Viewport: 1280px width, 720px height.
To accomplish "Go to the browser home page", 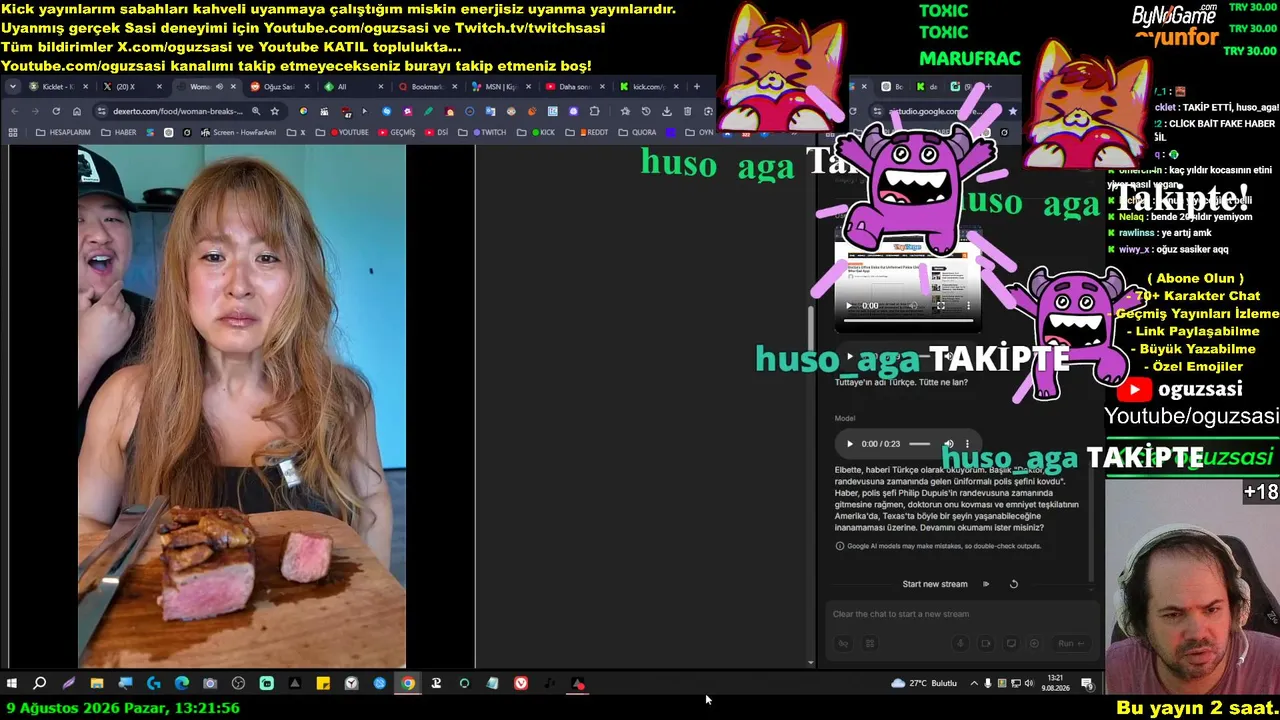I will pos(77,111).
